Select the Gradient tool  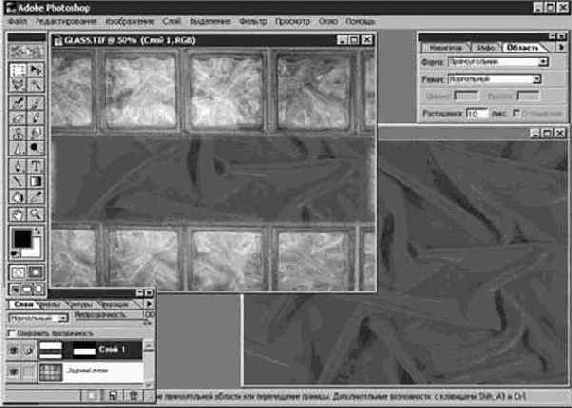coord(35,181)
